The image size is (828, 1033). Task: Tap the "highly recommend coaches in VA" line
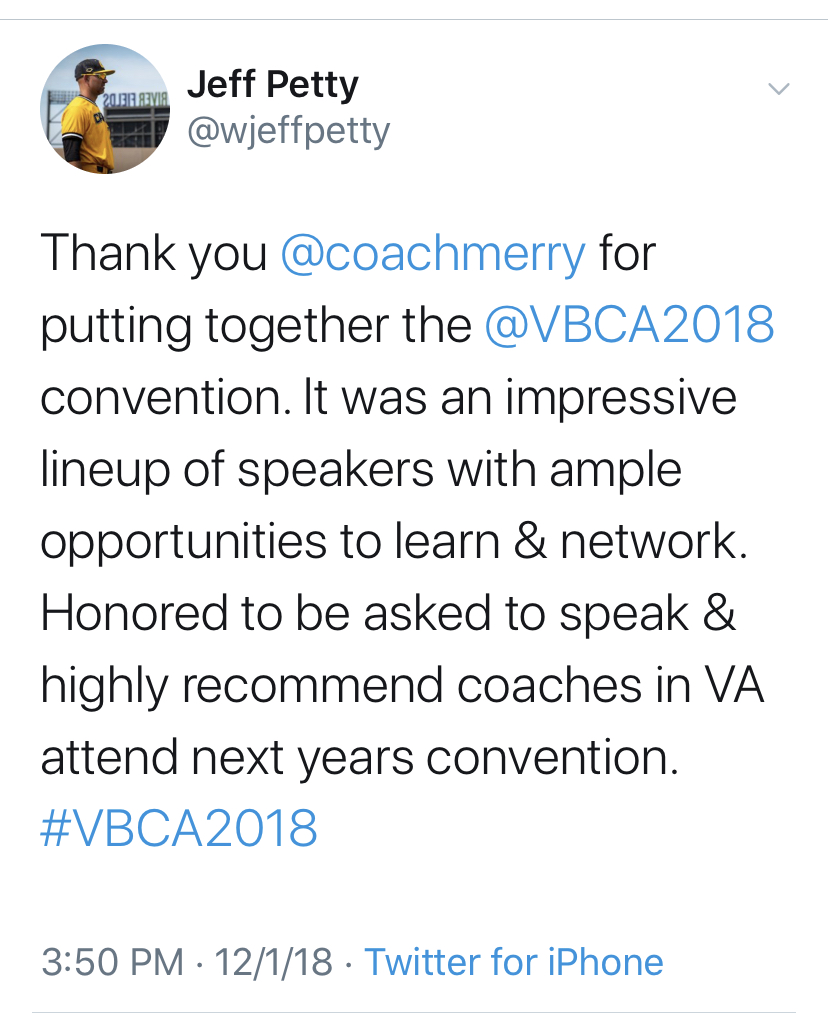point(402,686)
